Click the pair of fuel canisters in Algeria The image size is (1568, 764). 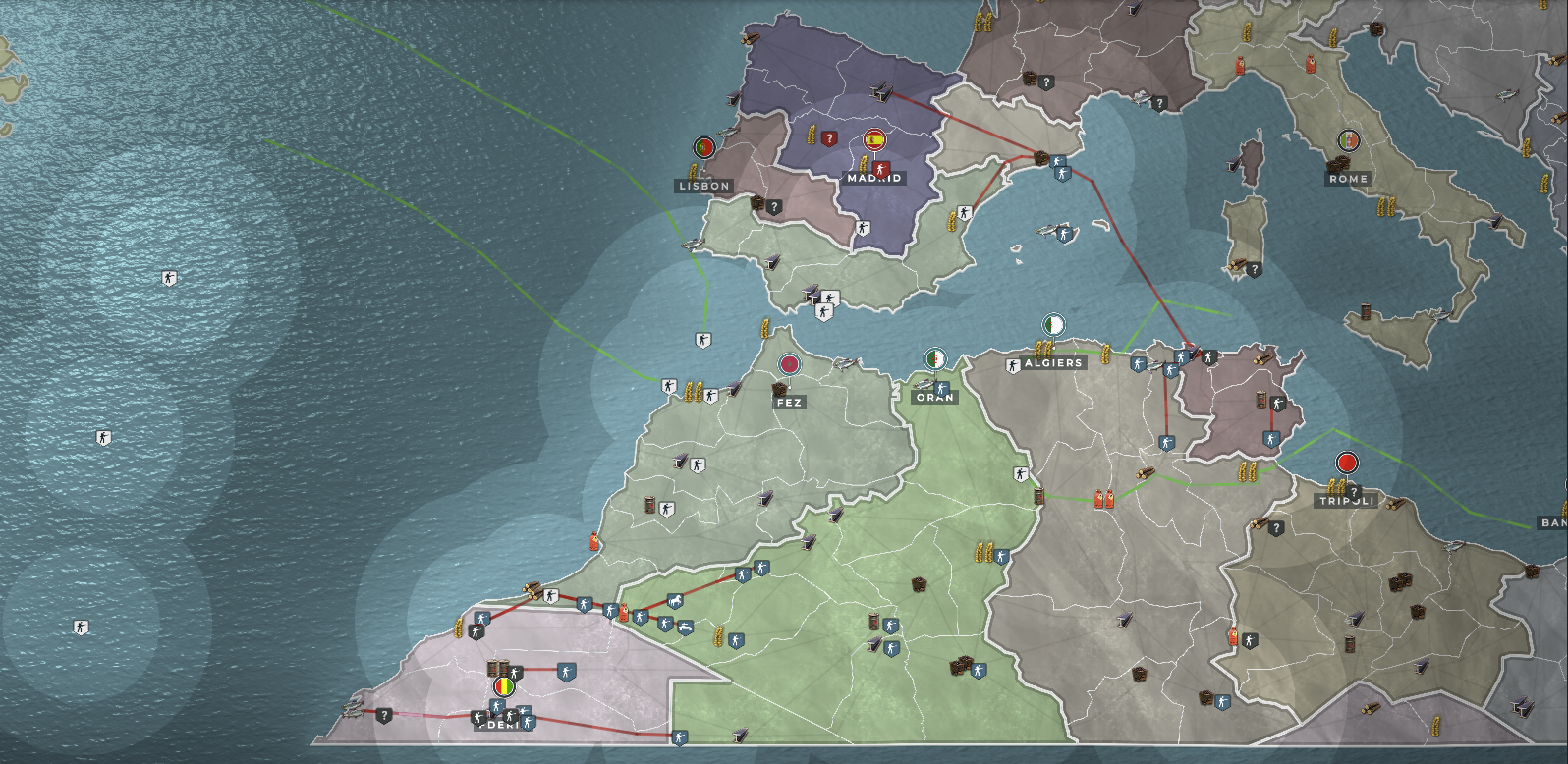coord(1104,499)
